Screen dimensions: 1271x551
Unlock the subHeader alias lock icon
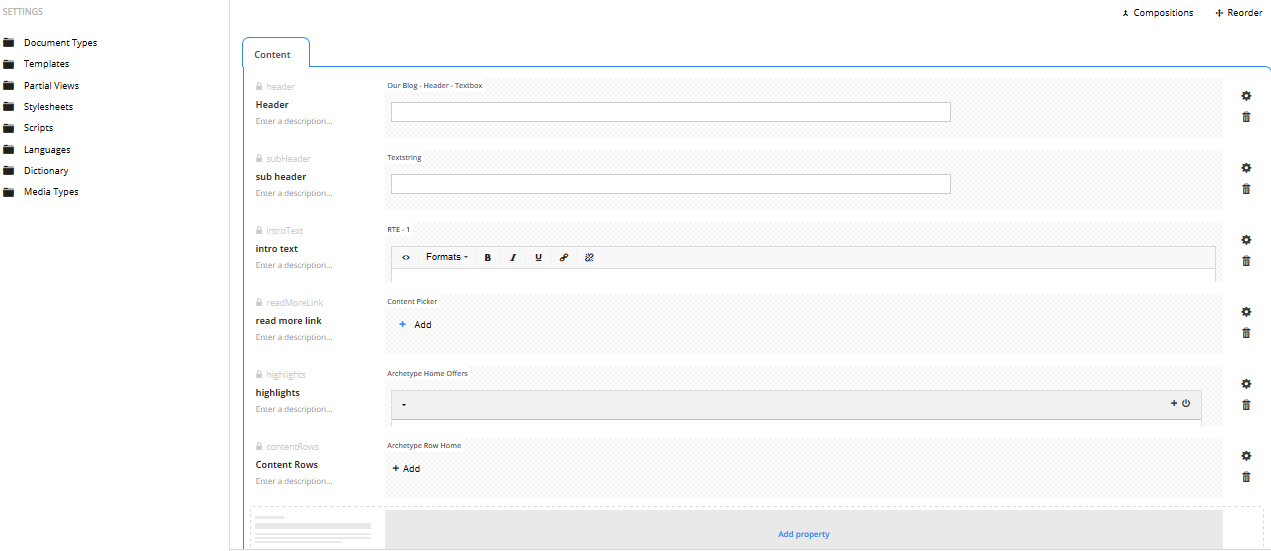point(259,159)
